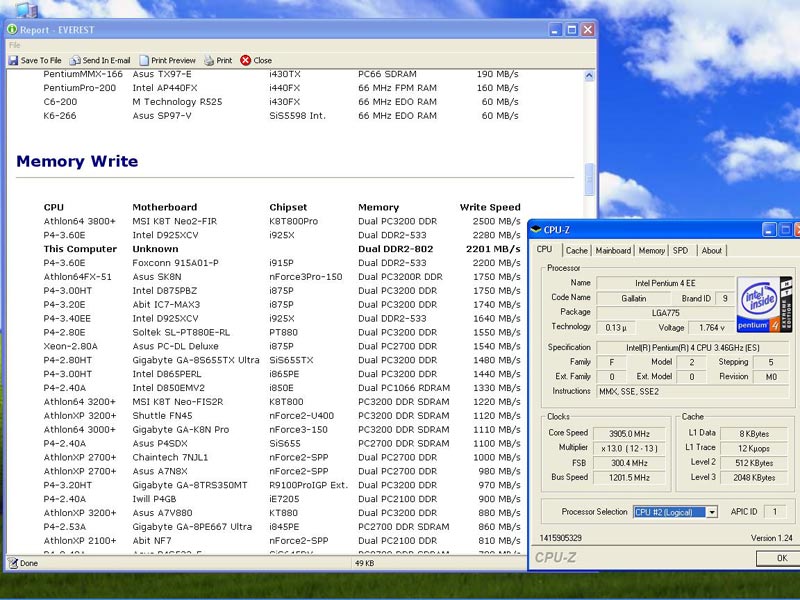This screenshot has width=800, height=600.
Task: Click the Memory Write heading
Action: pos(77,161)
